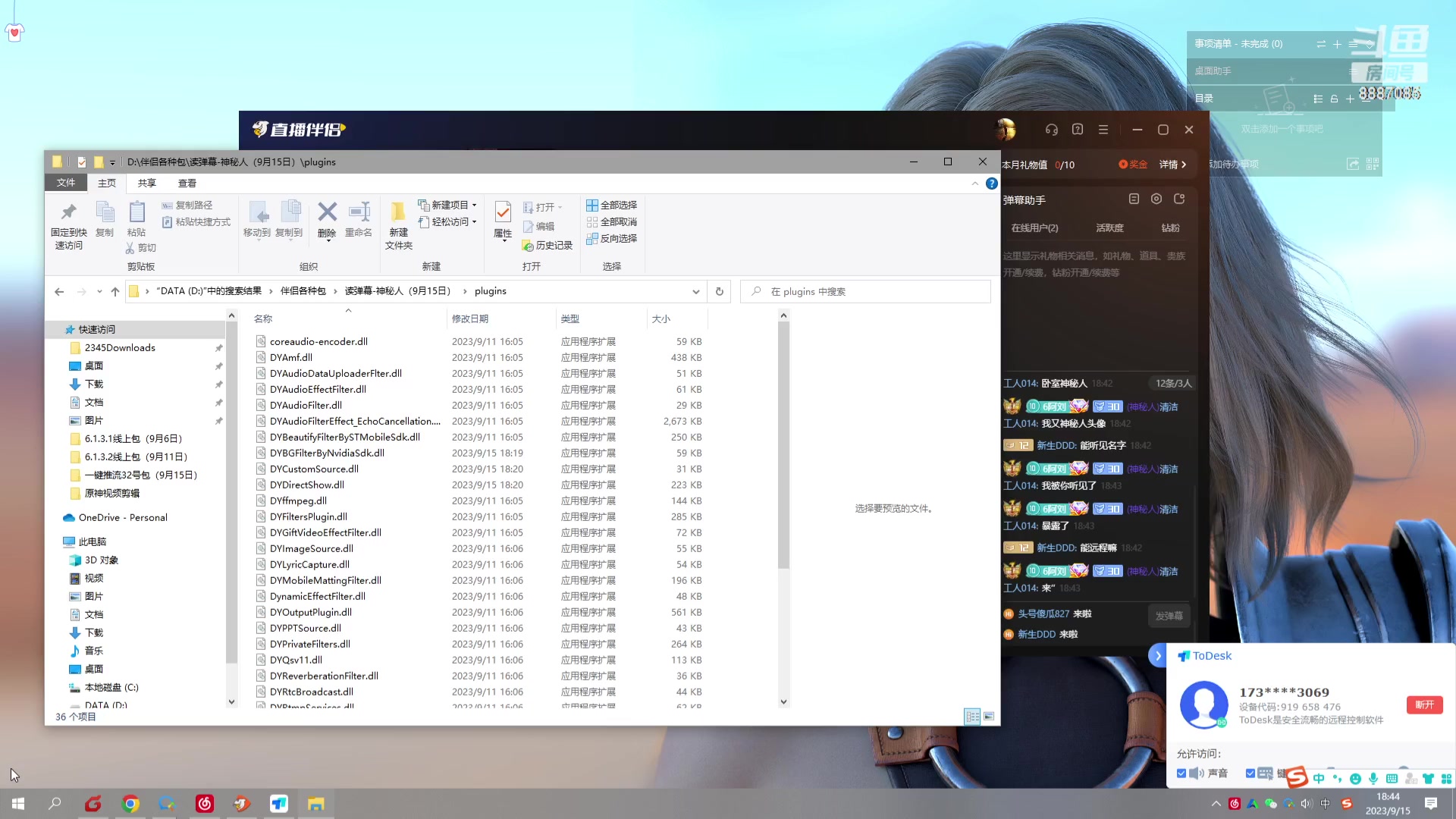Viewport: 1456px width, 819px height.
Task: Collapse ToDesk panel with blue arrow
Action: [x=1157, y=656]
